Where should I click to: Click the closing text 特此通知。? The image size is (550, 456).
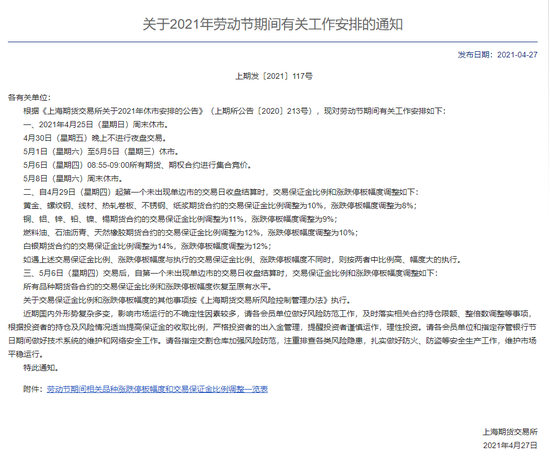(x=41, y=368)
